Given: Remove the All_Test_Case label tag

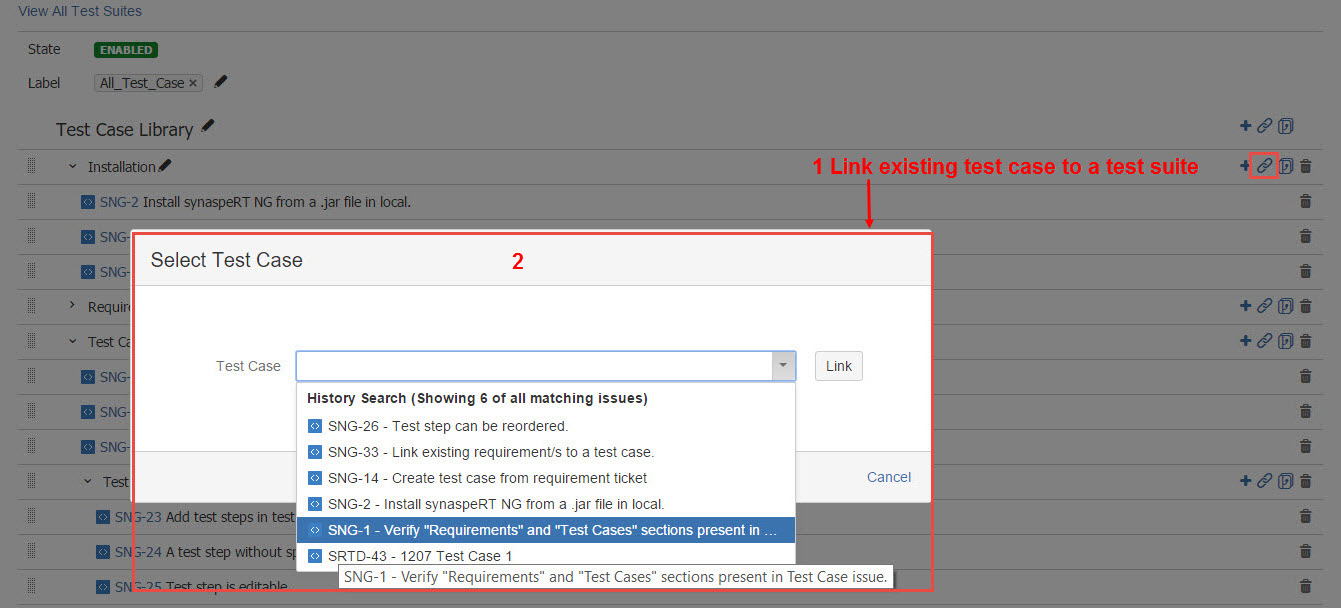Looking at the screenshot, I should pos(193,83).
